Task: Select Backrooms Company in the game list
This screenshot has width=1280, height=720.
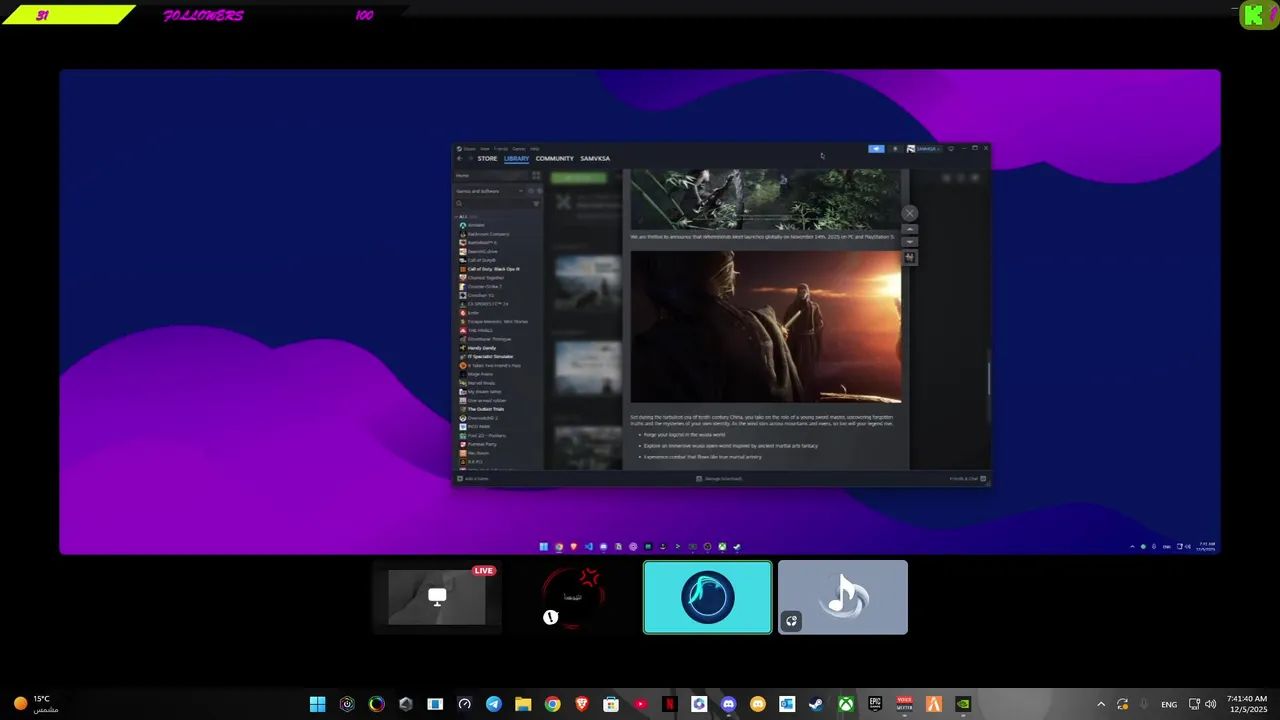Action: [488, 234]
